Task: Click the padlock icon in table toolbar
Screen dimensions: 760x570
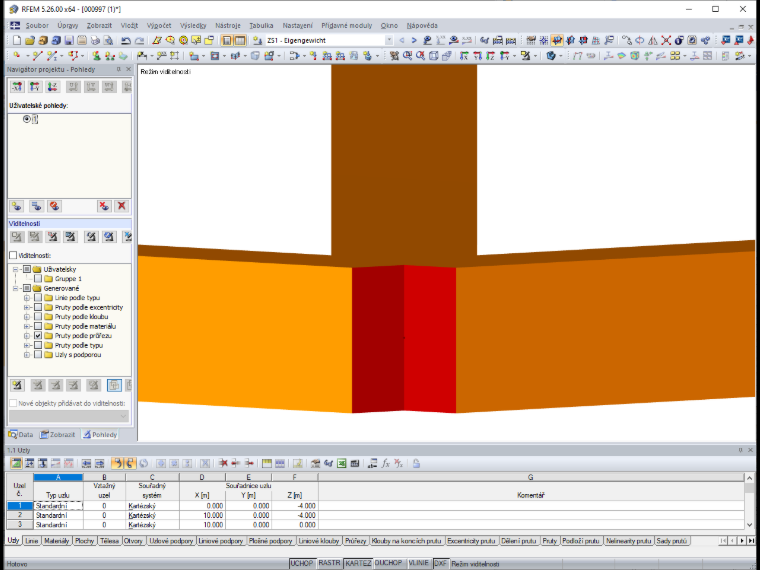Action: click(416, 463)
